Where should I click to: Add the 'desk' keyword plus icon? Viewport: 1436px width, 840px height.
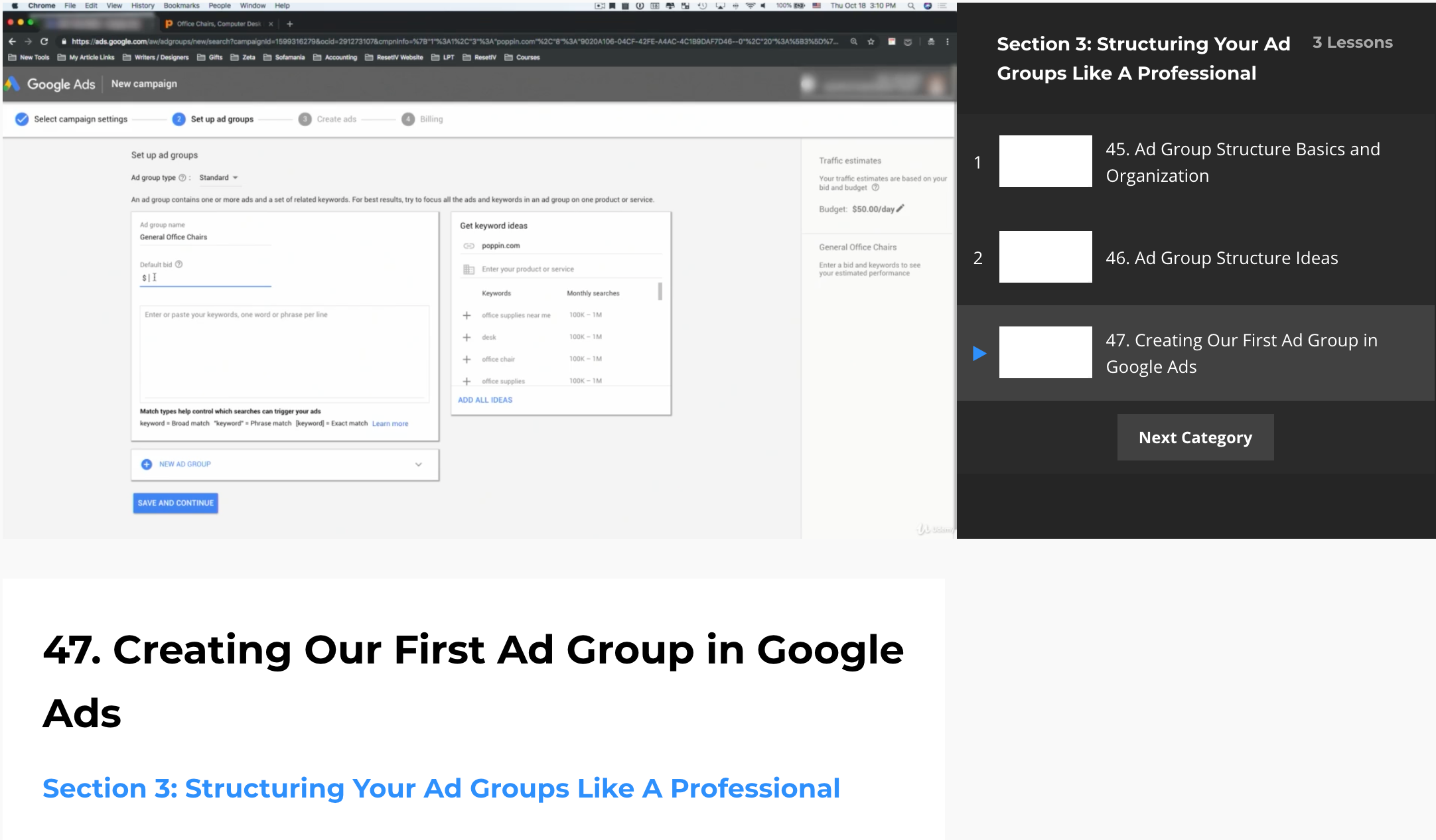[x=467, y=337]
